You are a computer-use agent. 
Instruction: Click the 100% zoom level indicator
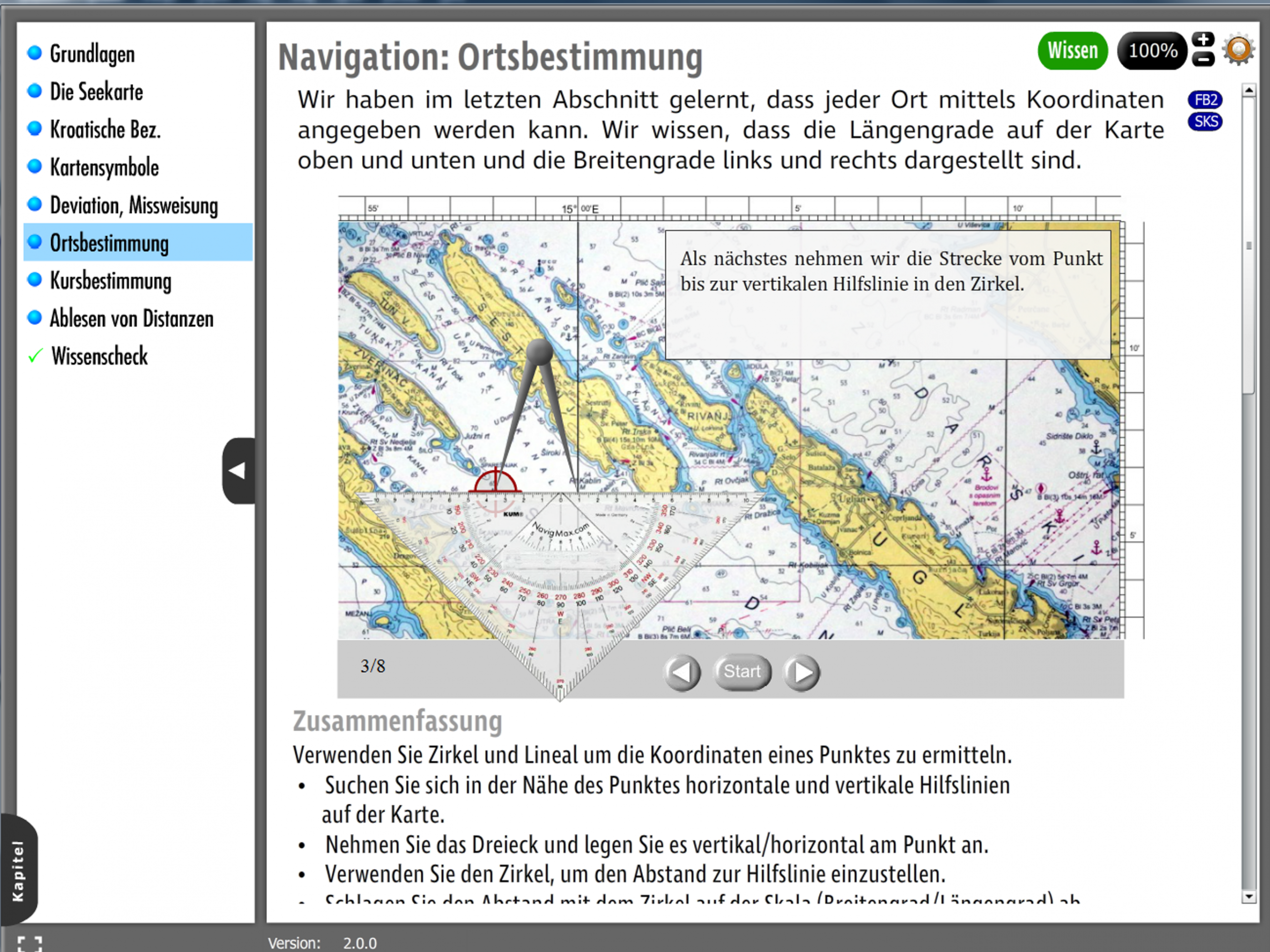pos(1152,51)
